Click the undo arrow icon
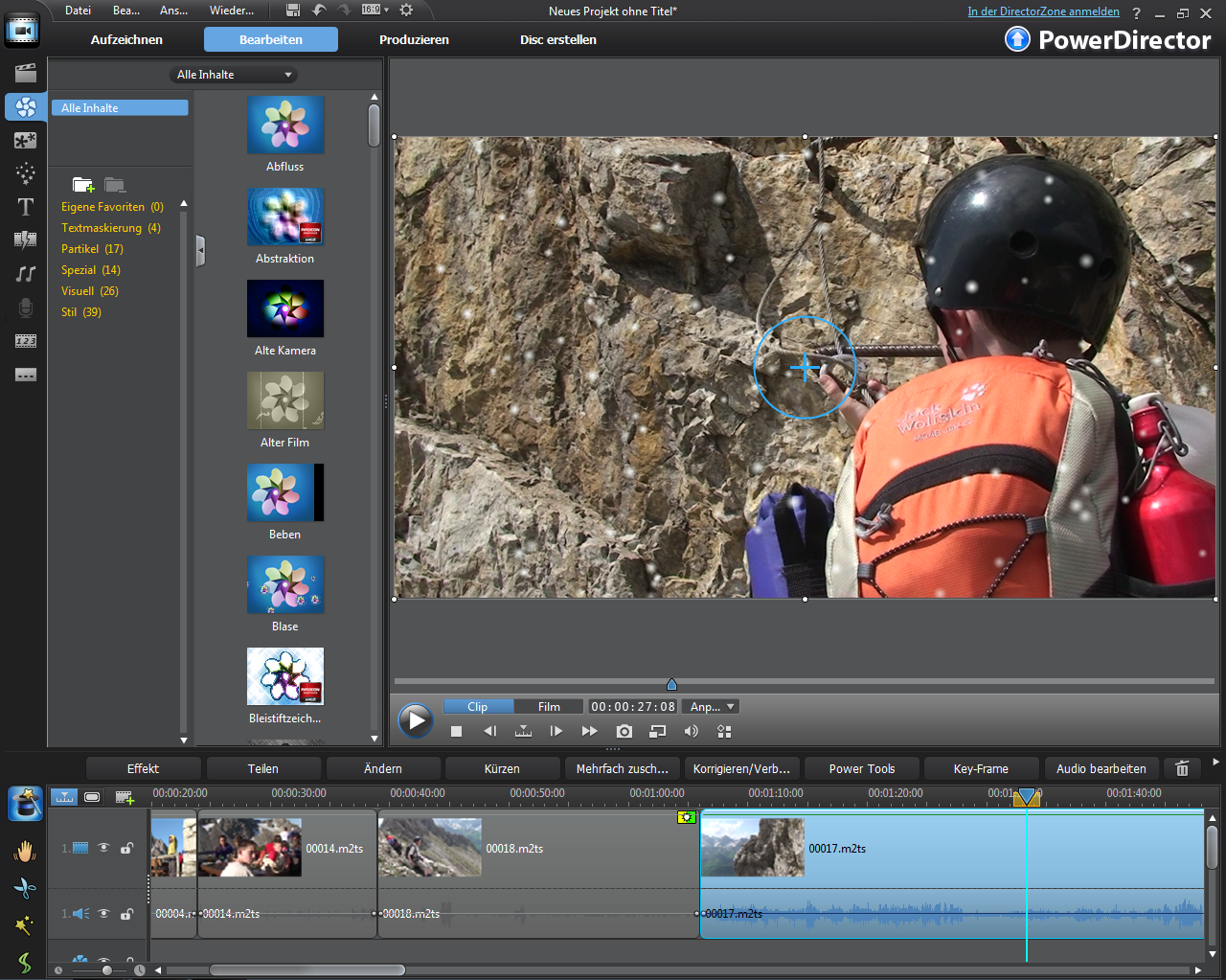The height and width of the screenshot is (980, 1226). pos(319,10)
